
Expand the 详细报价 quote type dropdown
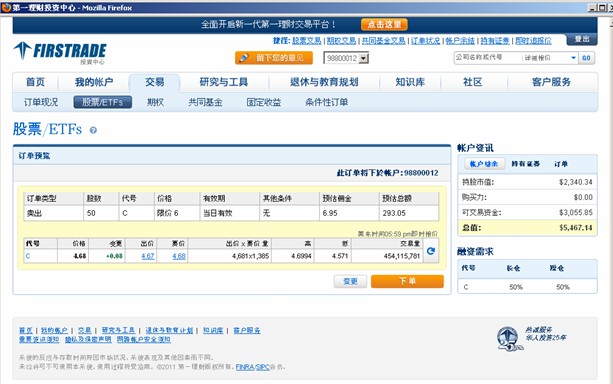(573, 58)
